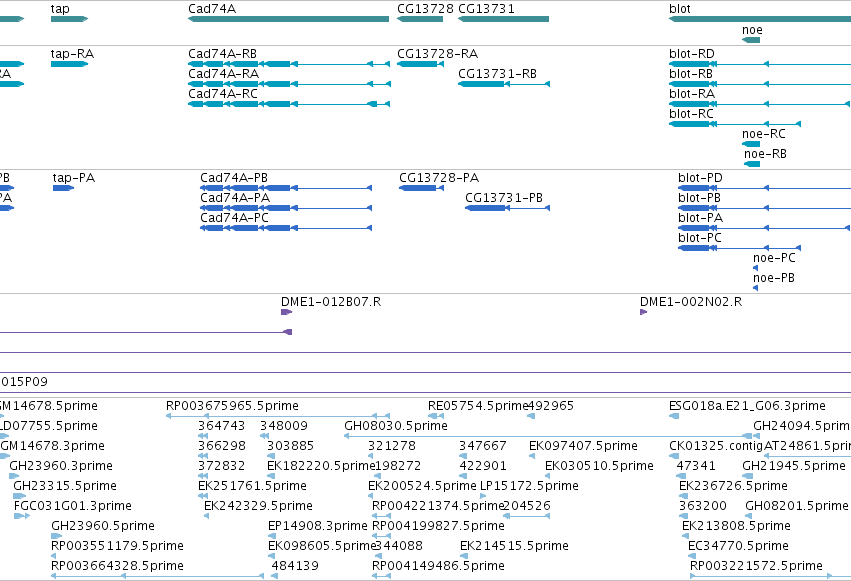
Task: Select the CG13731 gene label
Action: pyautogui.click(x=486, y=9)
